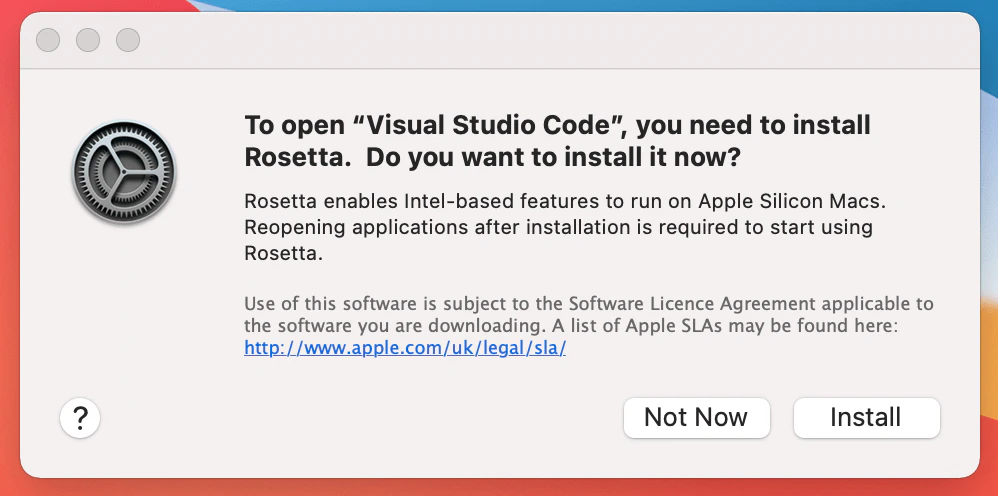Open the help question mark button
The width and height of the screenshot is (998, 496).
[x=80, y=418]
